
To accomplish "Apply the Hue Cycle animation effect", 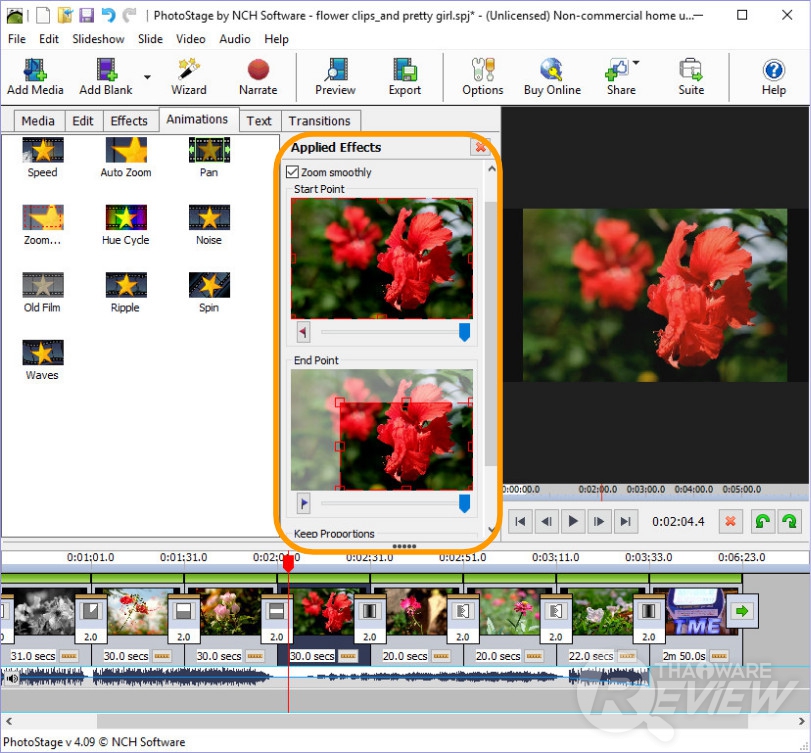I will (x=125, y=224).
